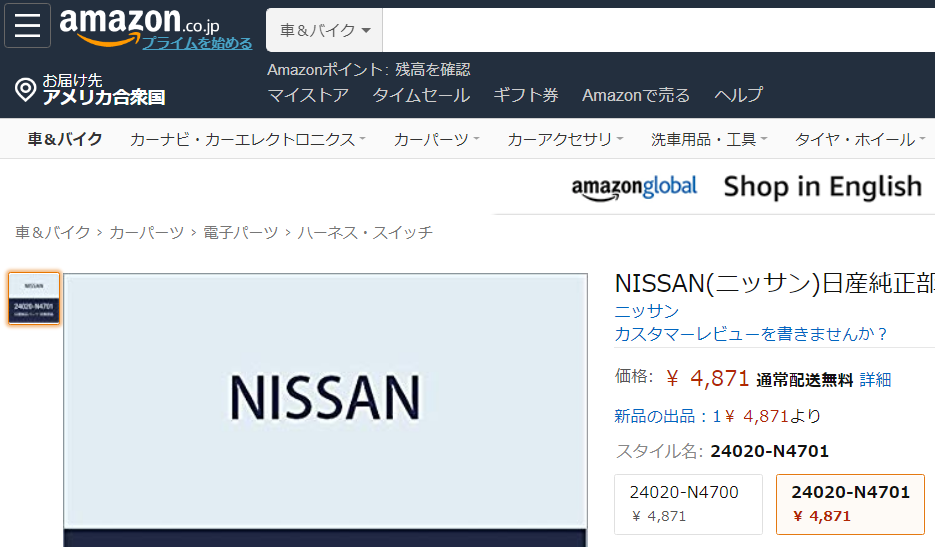Expand the 洗車用品・工具 dropdown menu
Screen dimensions: 935x547
tap(709, 139)
